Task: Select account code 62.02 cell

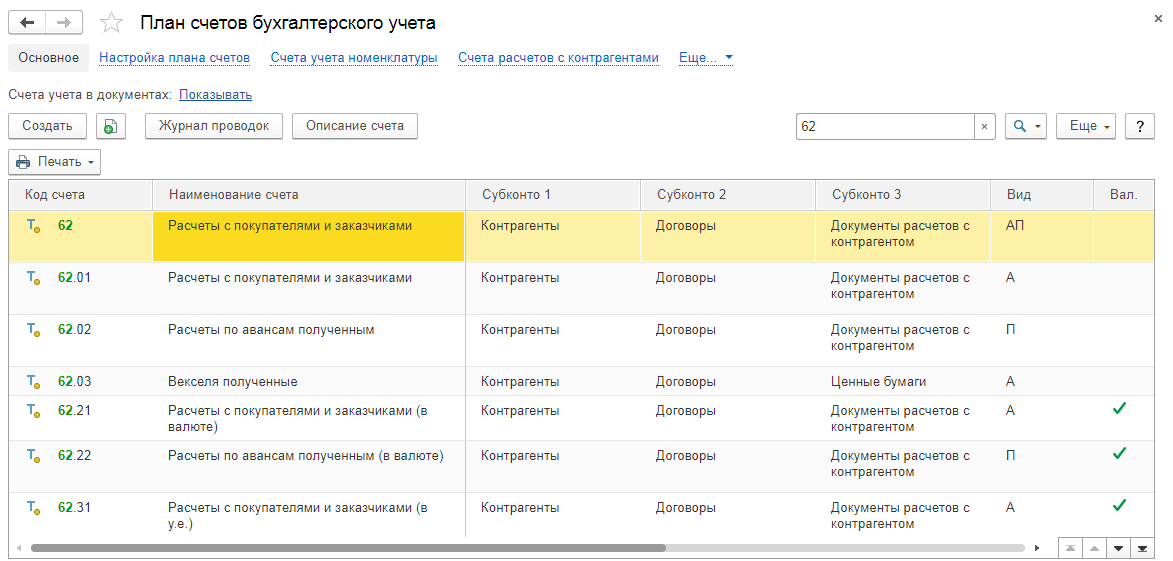Action: pyautogui.click(x=81, y=340)
